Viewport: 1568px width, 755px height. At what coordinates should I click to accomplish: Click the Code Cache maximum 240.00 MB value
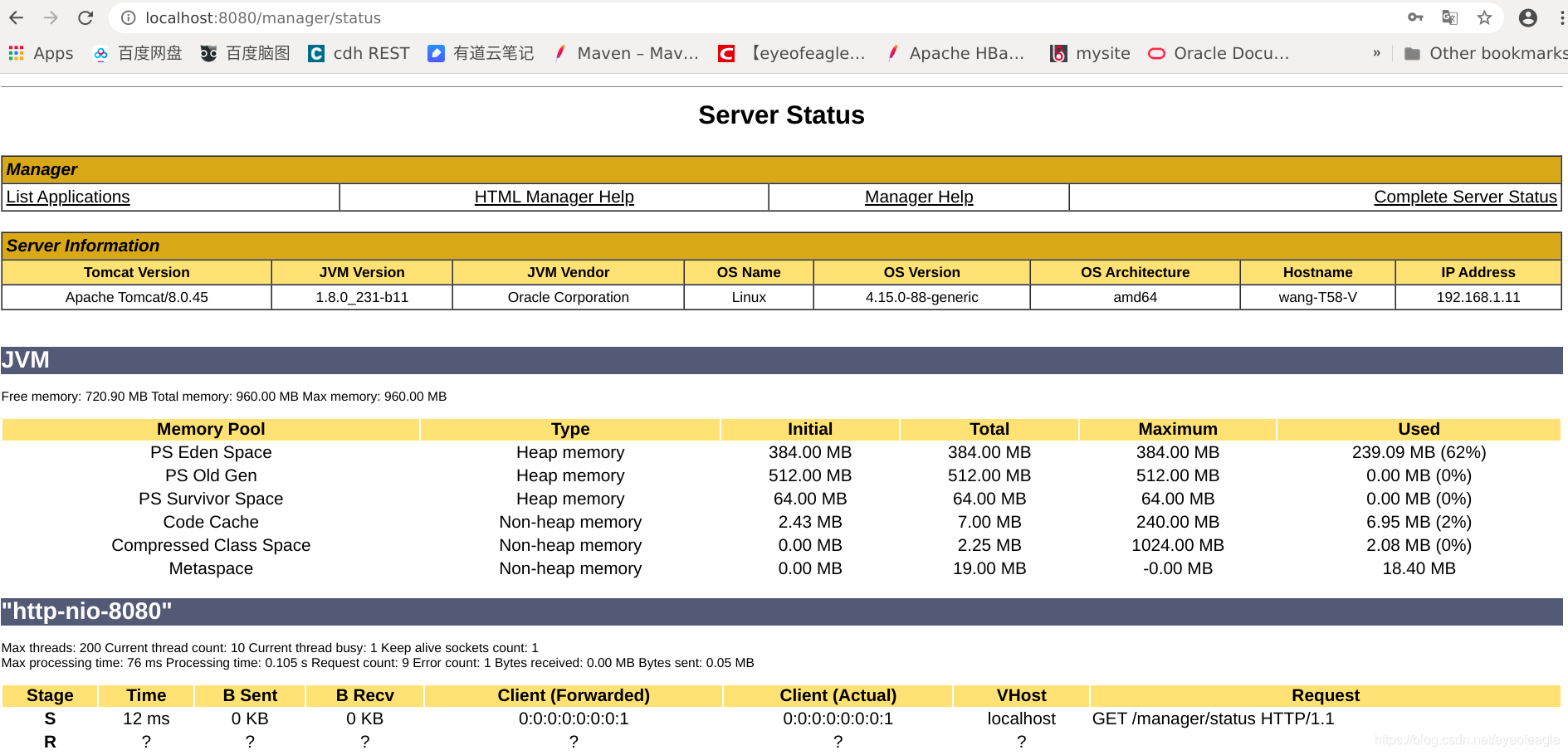click(1177, 522)
